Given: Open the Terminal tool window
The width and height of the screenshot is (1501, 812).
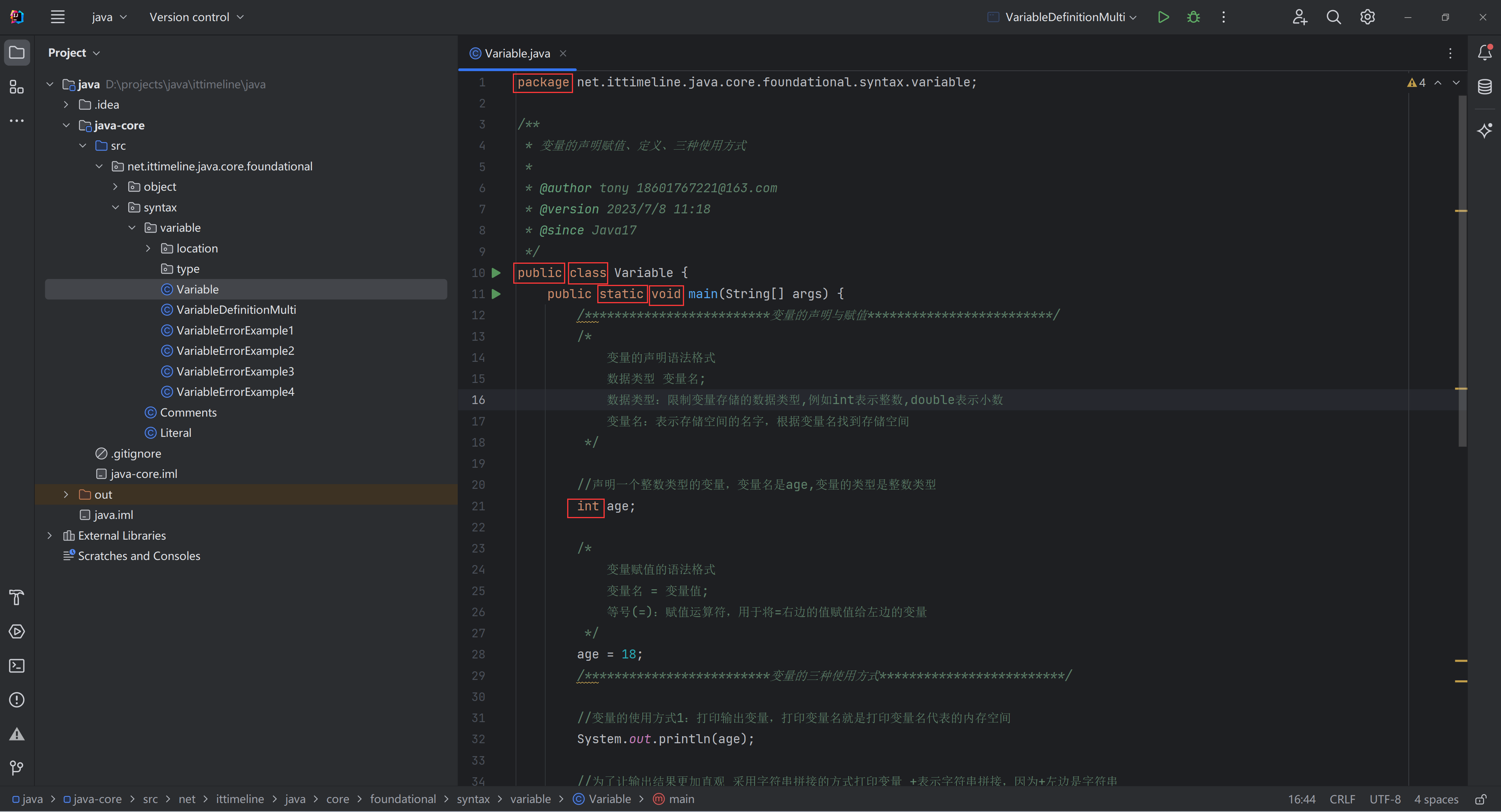Looking at the screenshot, I should click(17, 665).
